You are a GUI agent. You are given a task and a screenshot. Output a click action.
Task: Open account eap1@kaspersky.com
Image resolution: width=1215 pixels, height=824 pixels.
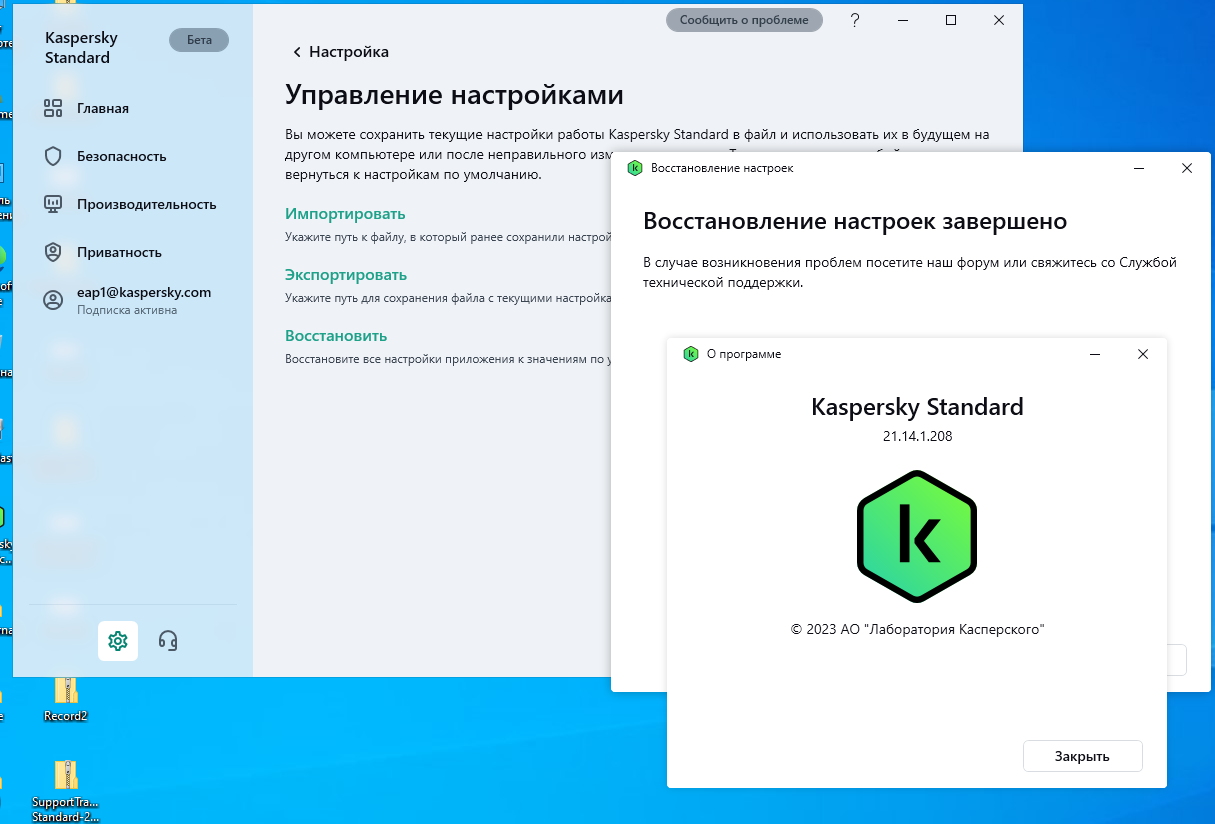click(x=144, y=292)
